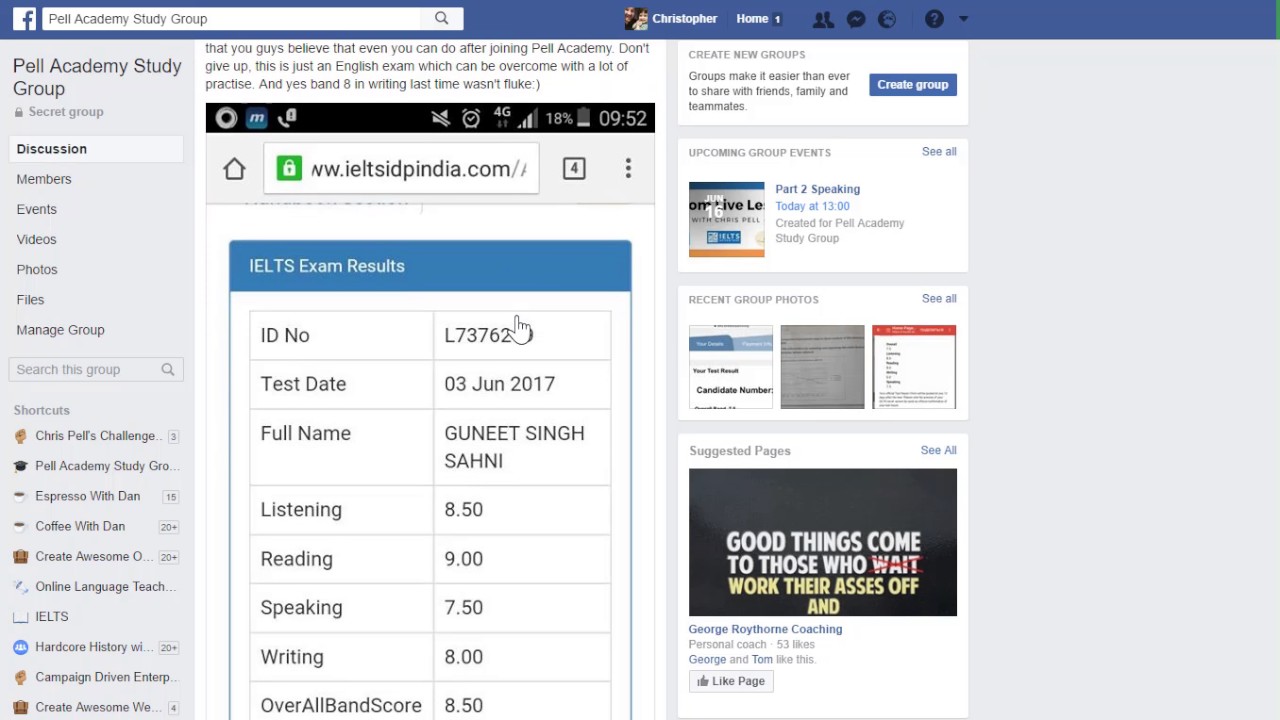Image resolution: width=1280 pixels, height=720 pixels.
Task: Click the Pell Academy Study Group title
Action: 97,76
